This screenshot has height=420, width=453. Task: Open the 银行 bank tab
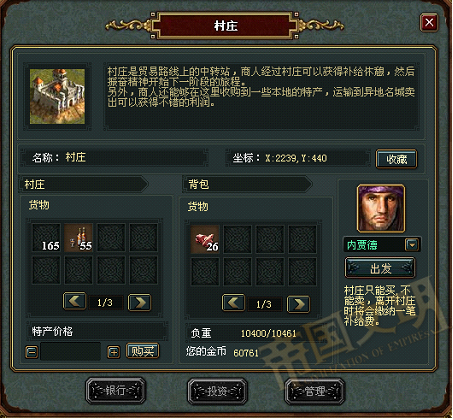[116, 391]
